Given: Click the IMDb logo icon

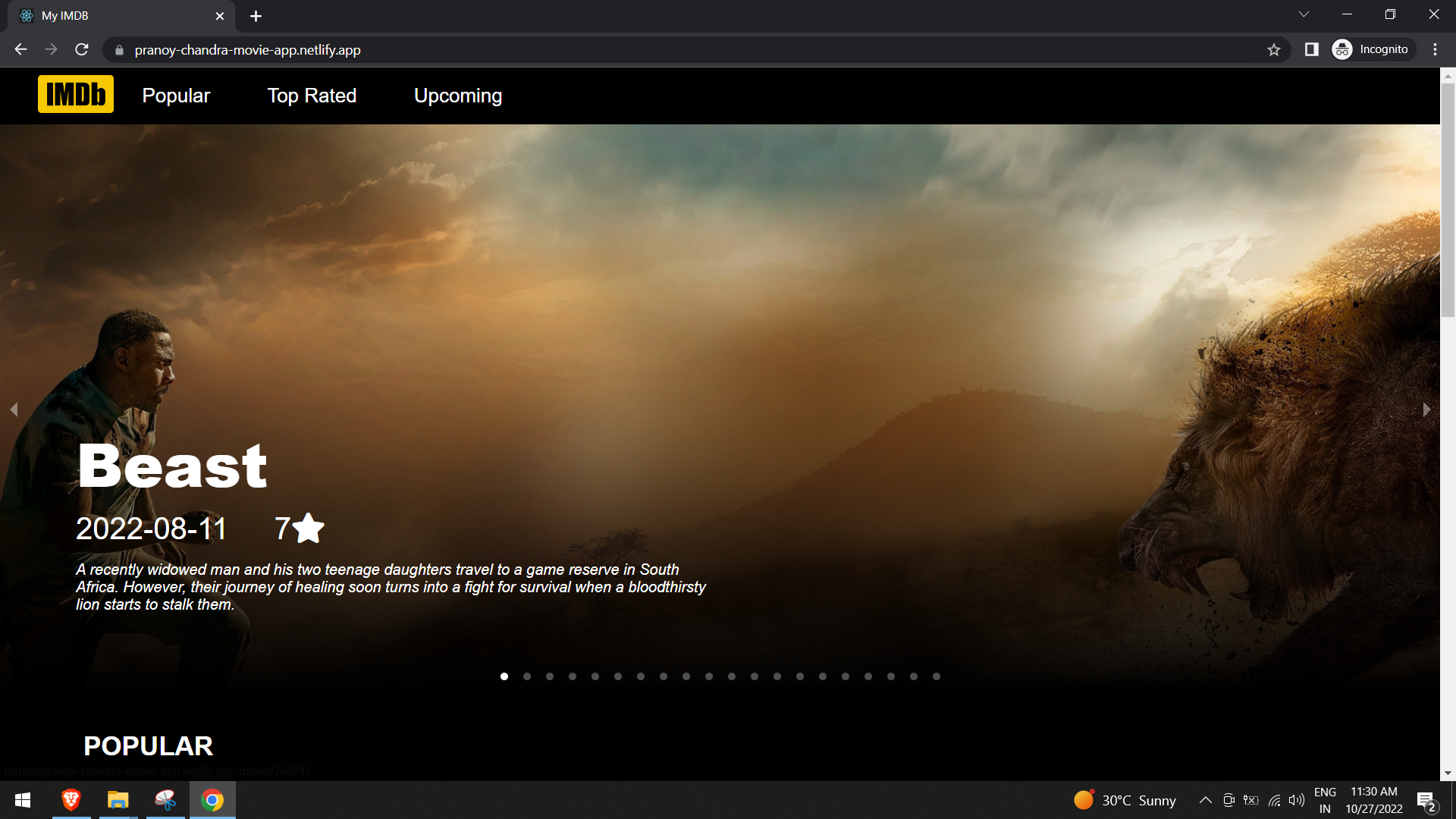Looking at the screenshot, I should click(76, 94).
